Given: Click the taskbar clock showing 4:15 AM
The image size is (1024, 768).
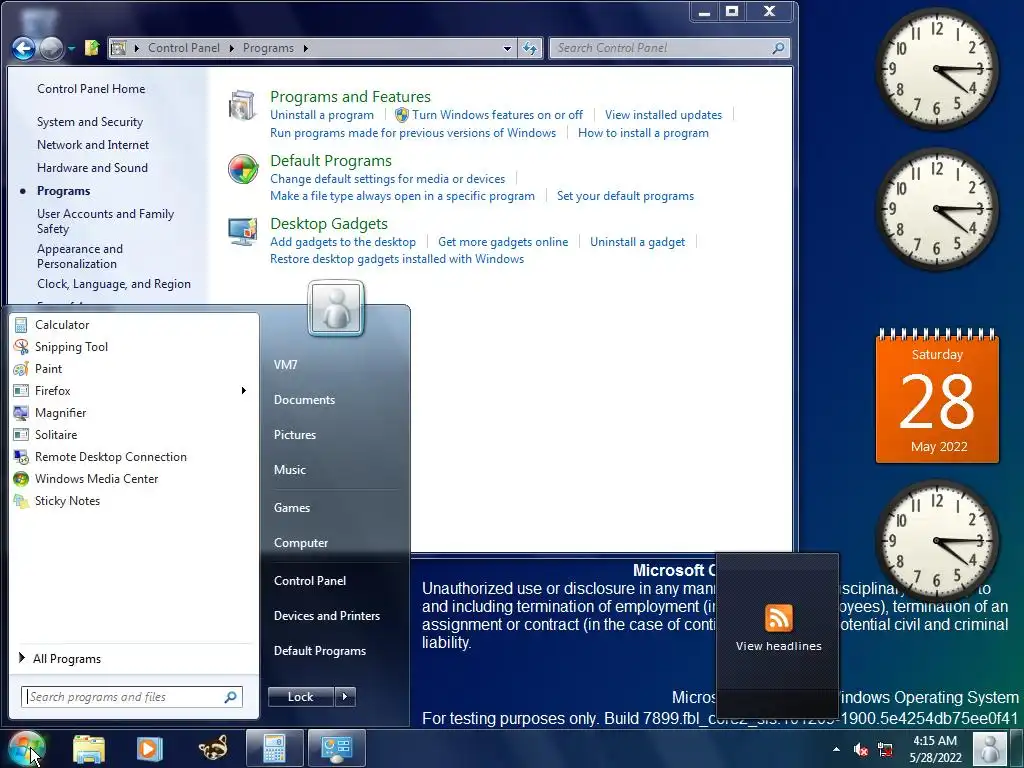Looking at the screenshot, I should tap(935, 749).
